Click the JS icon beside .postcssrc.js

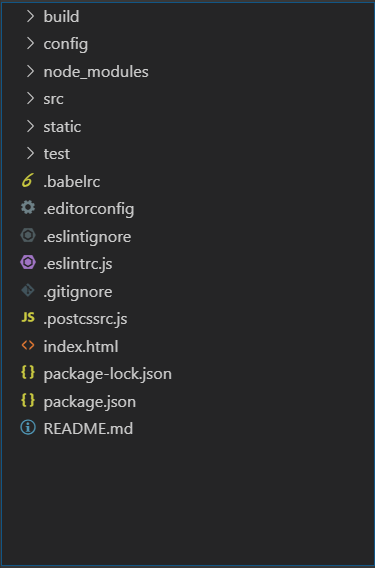click(28, 317)
